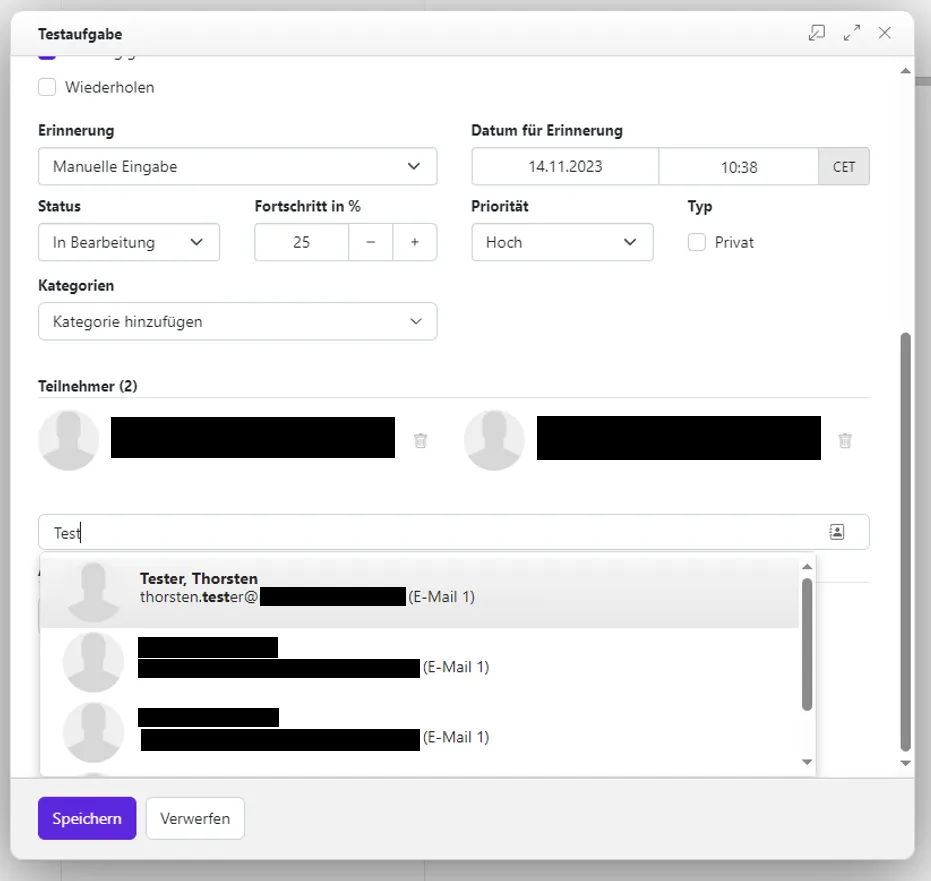
Task: Open Kategorie hinzufügen dropdown
Action: [237, 322]
